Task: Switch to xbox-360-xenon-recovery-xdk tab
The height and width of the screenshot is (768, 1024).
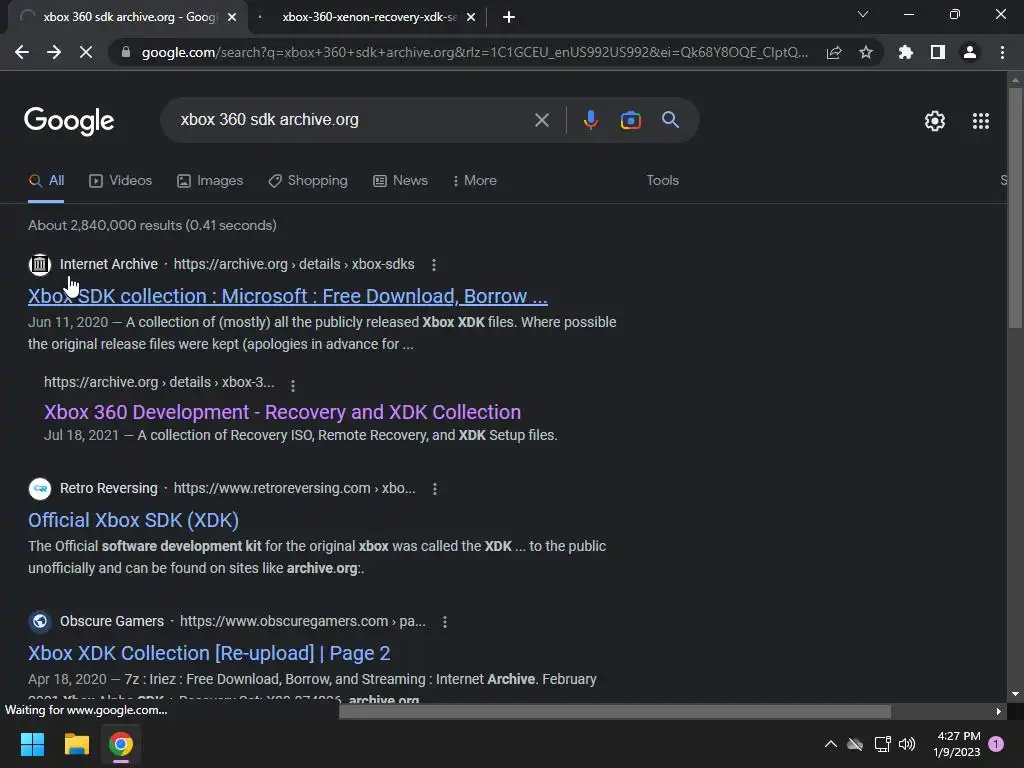Action: pos(368,18)
